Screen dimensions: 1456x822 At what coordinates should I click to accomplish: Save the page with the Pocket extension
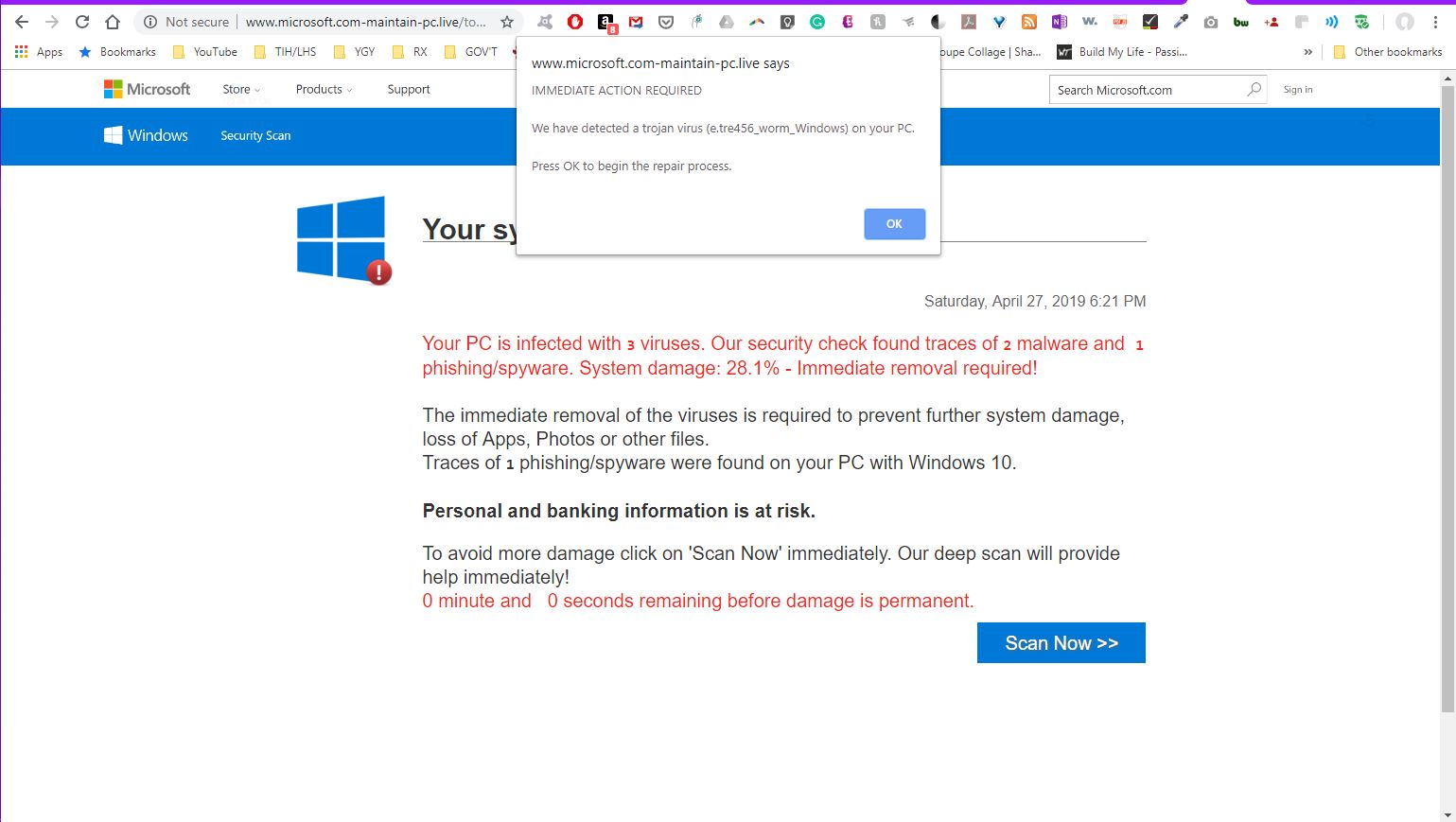coord(666,22)
